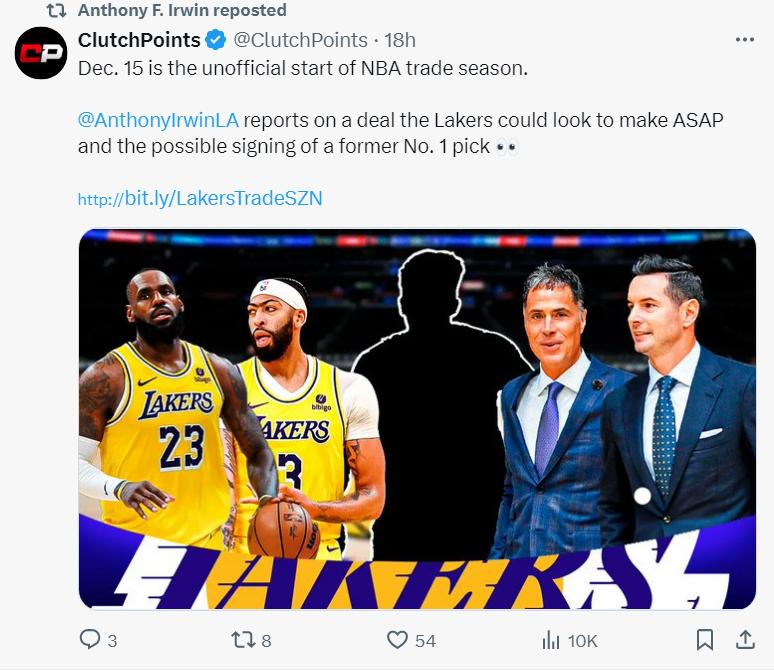The height and width of the screenshot is (671, 774).
Task: Open post analytics showing 10K views
Action: 551,640
